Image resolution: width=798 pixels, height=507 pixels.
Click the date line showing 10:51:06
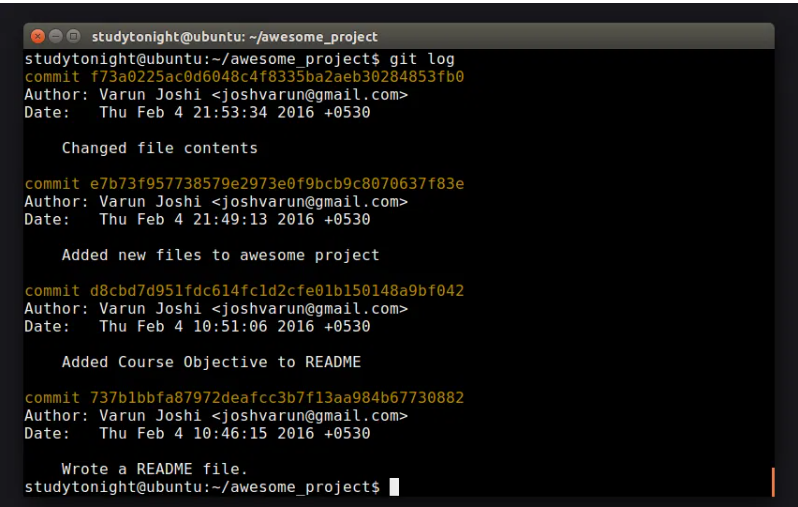click(197, 327)
